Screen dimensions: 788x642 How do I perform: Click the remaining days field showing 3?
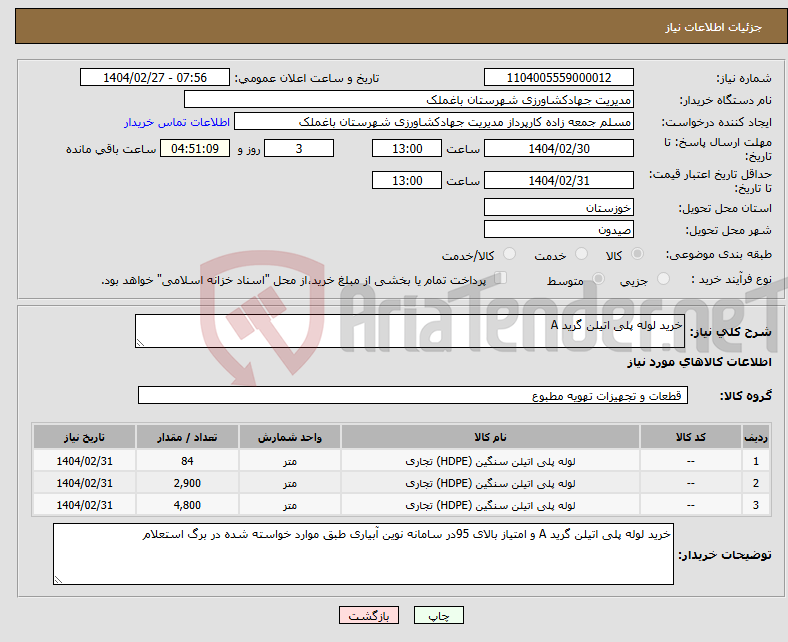299,149
